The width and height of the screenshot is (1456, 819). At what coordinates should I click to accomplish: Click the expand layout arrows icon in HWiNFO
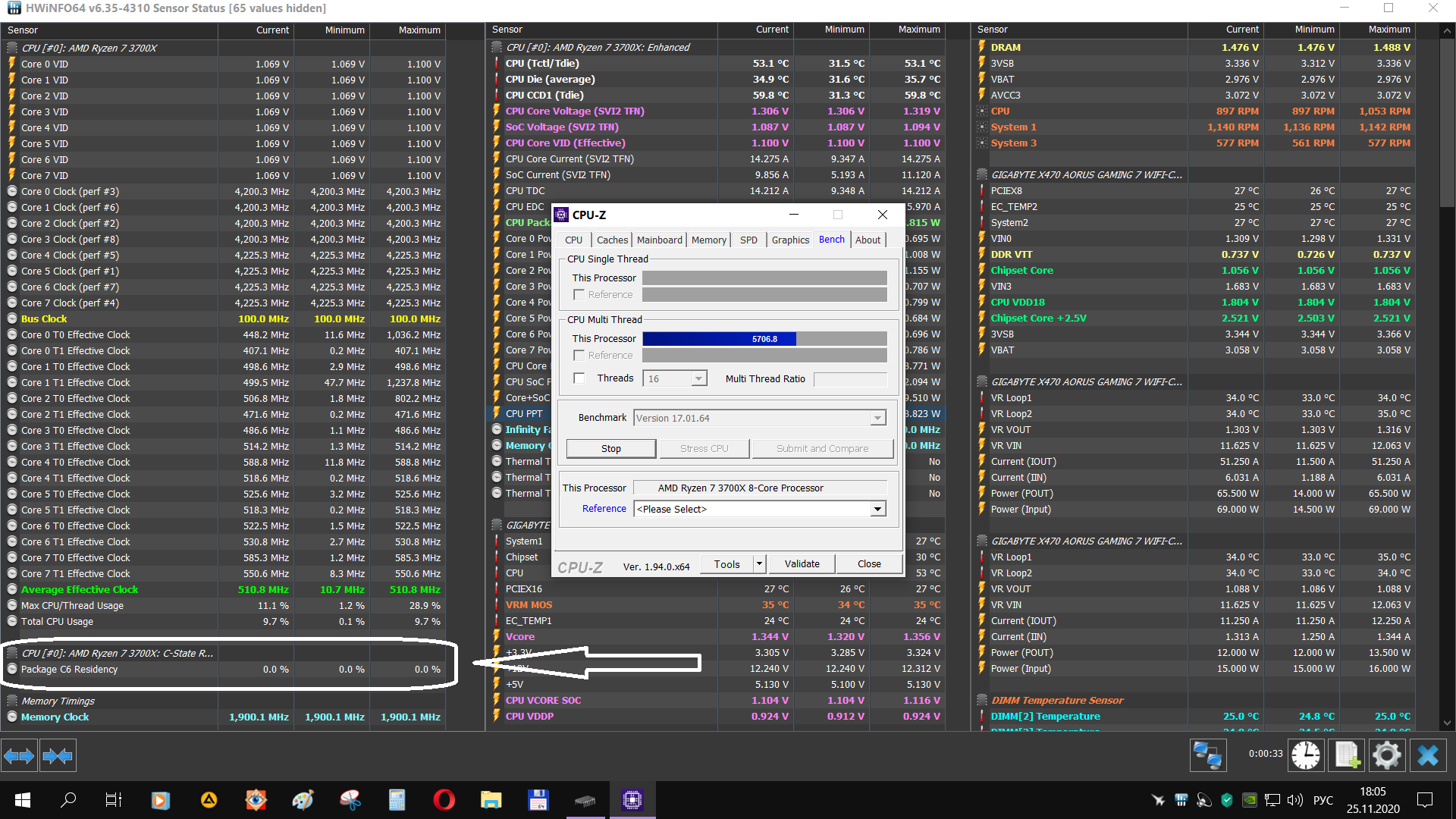[x=19, y=755]
